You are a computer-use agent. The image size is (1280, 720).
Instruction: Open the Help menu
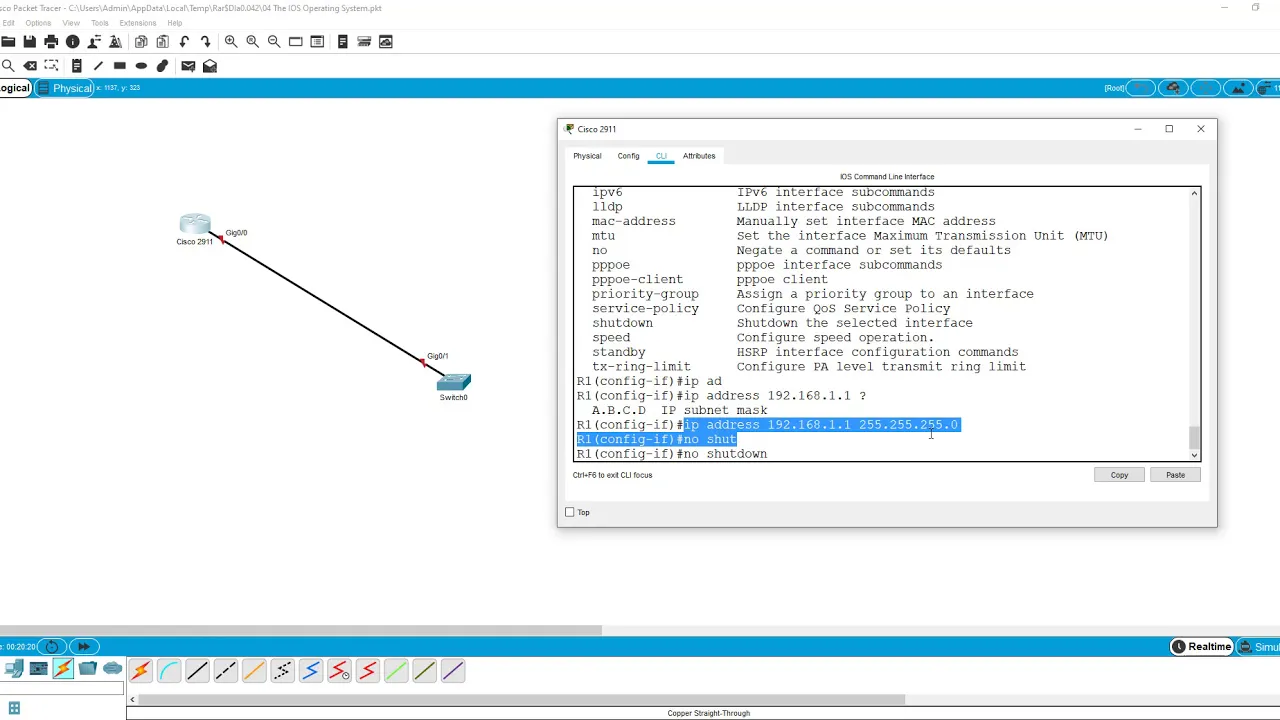(x=175, y=23)
